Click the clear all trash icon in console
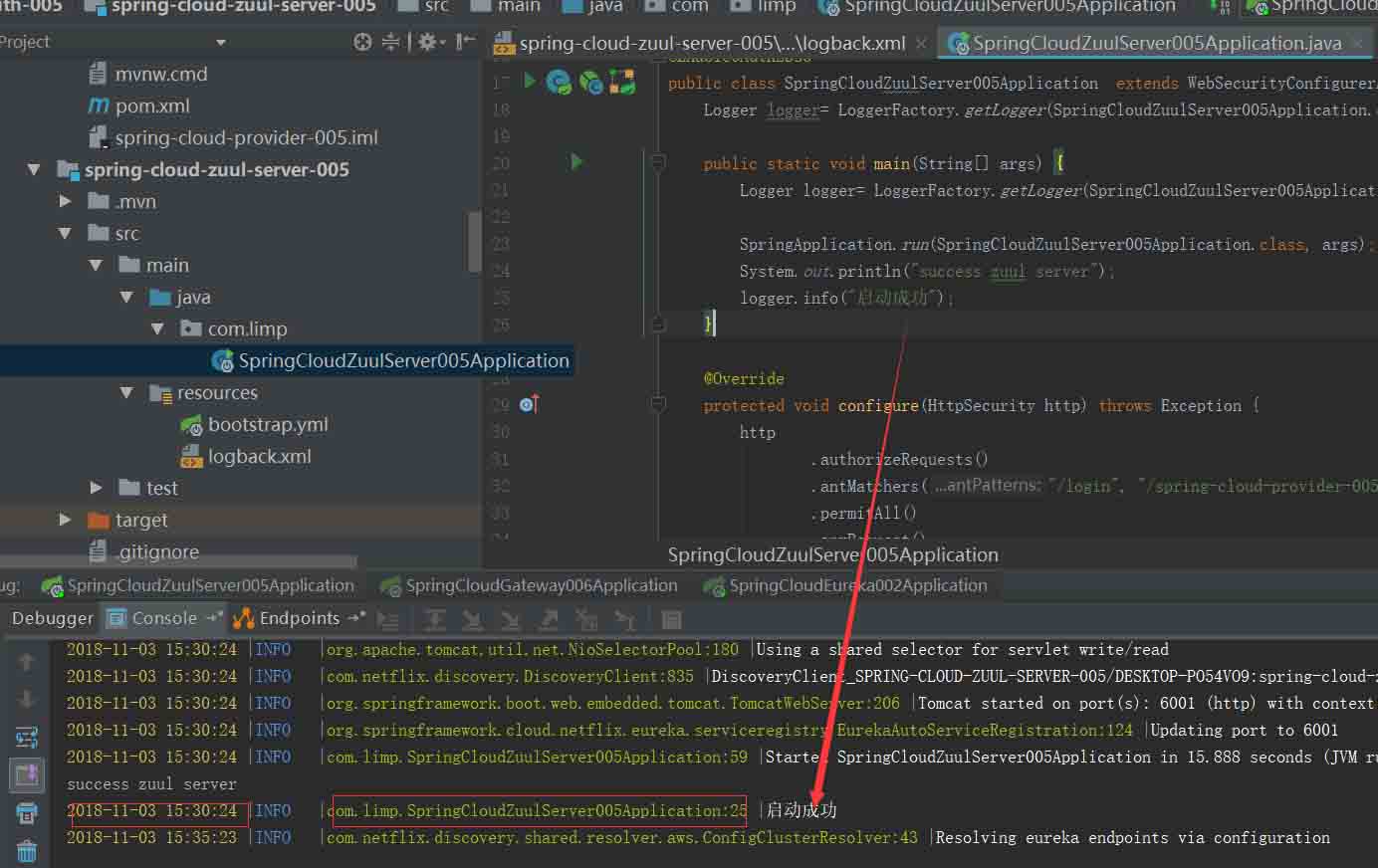The image size is (1378, 868). [27, 851]
